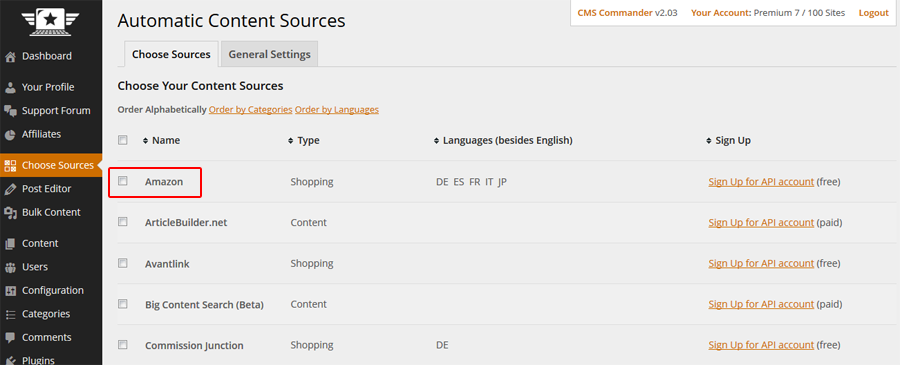
Task: Click the Order by Categories link
Action: [x=251, y=110]
